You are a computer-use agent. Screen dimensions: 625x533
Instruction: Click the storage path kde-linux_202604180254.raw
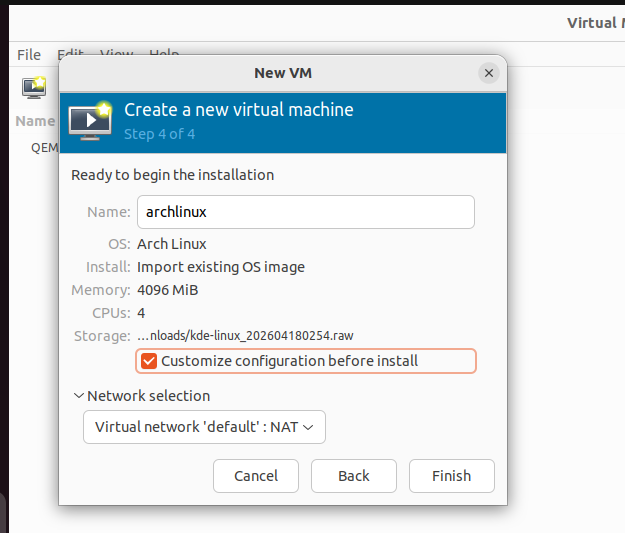(245, 336)
